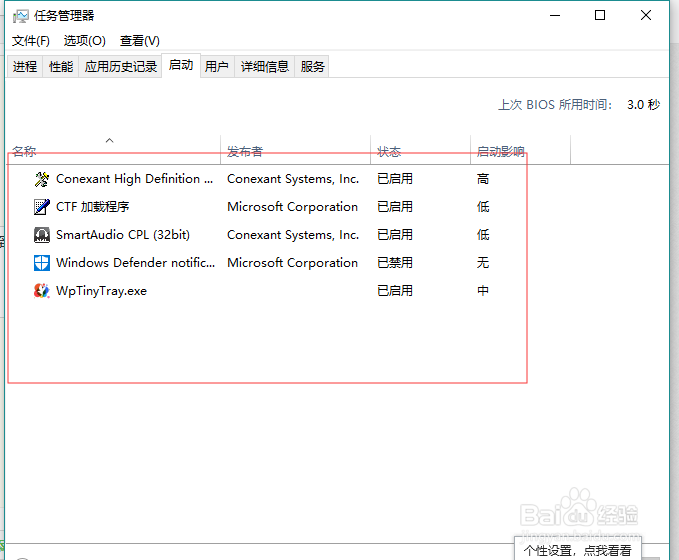Click the CTF 加载程序 pen icon
The height and width of the screenshot is (560, 679).
(42, 207)
